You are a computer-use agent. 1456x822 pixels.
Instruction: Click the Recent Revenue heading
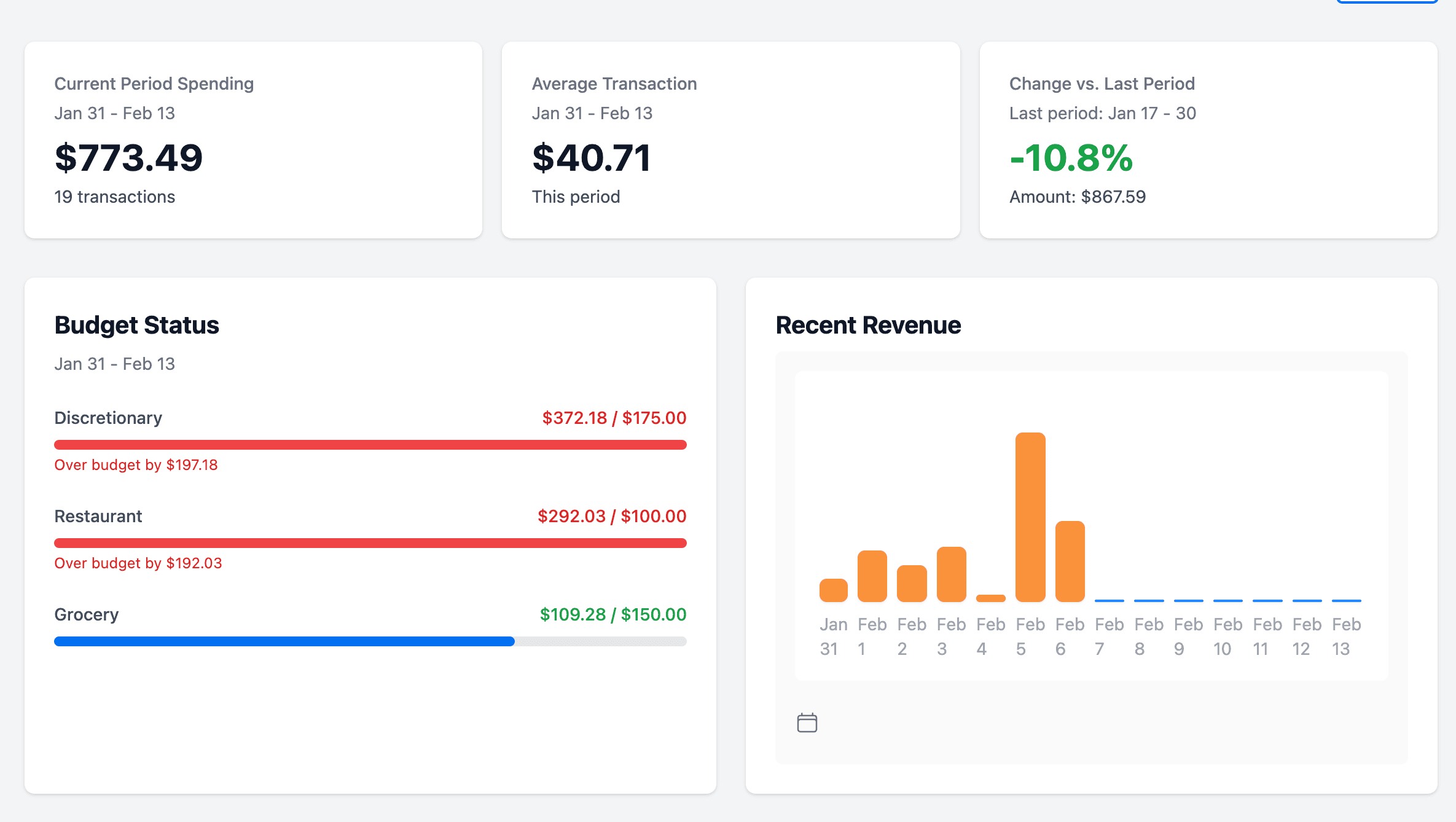(x=867, y=325)
